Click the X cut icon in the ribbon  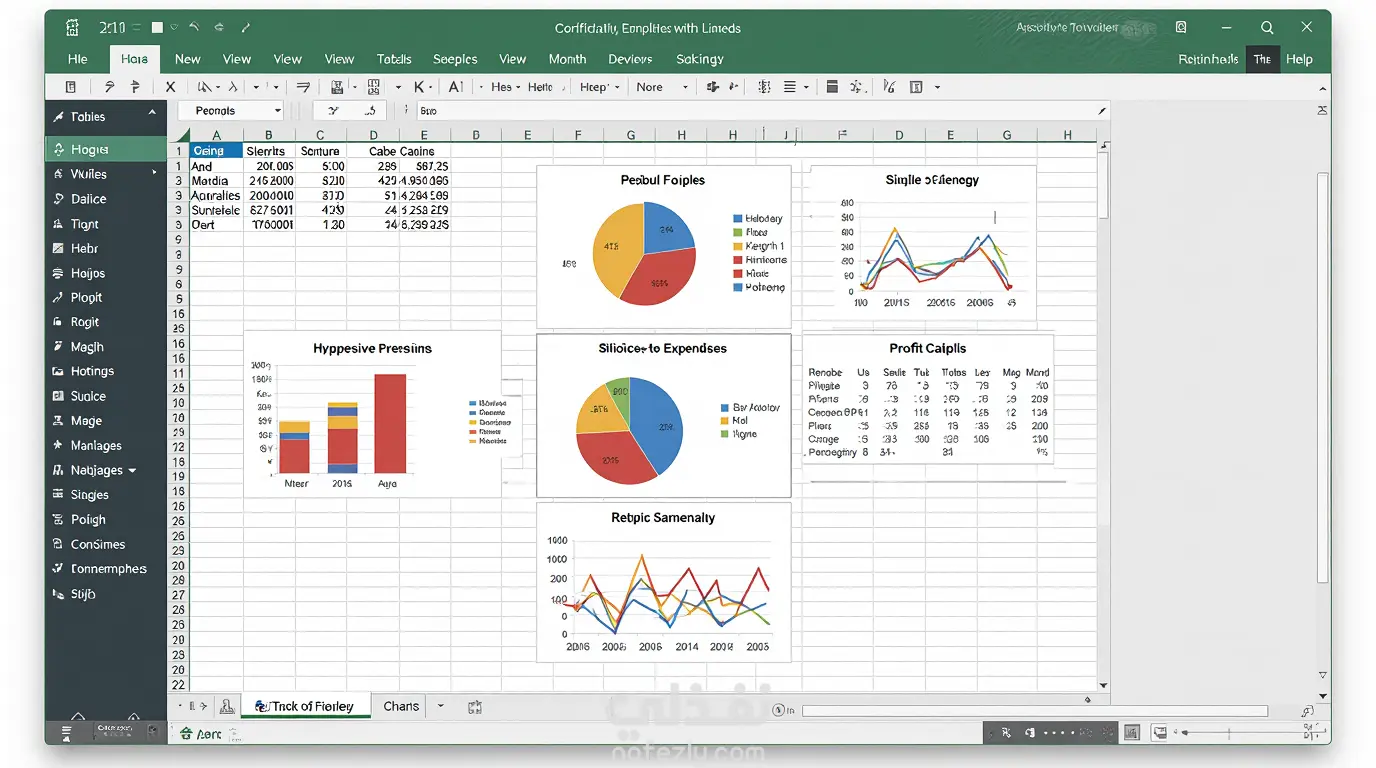[170, 87]
